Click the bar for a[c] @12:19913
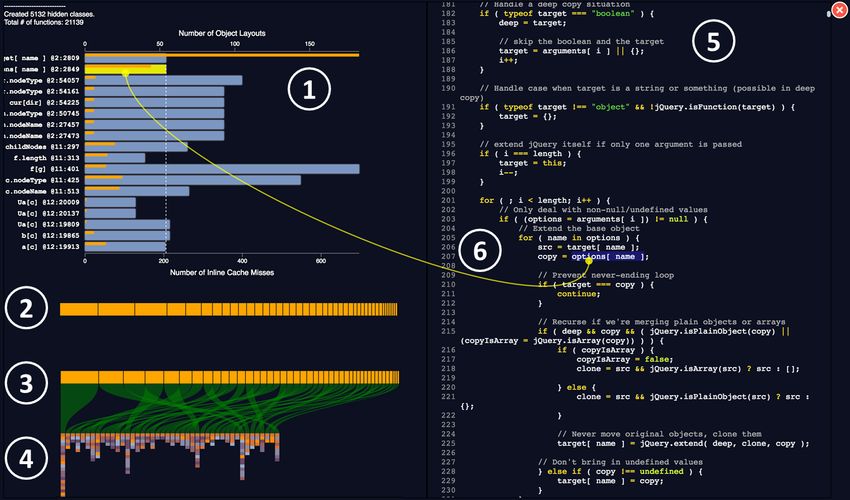This screenshot has width=850, height=500. click(125, 247)
